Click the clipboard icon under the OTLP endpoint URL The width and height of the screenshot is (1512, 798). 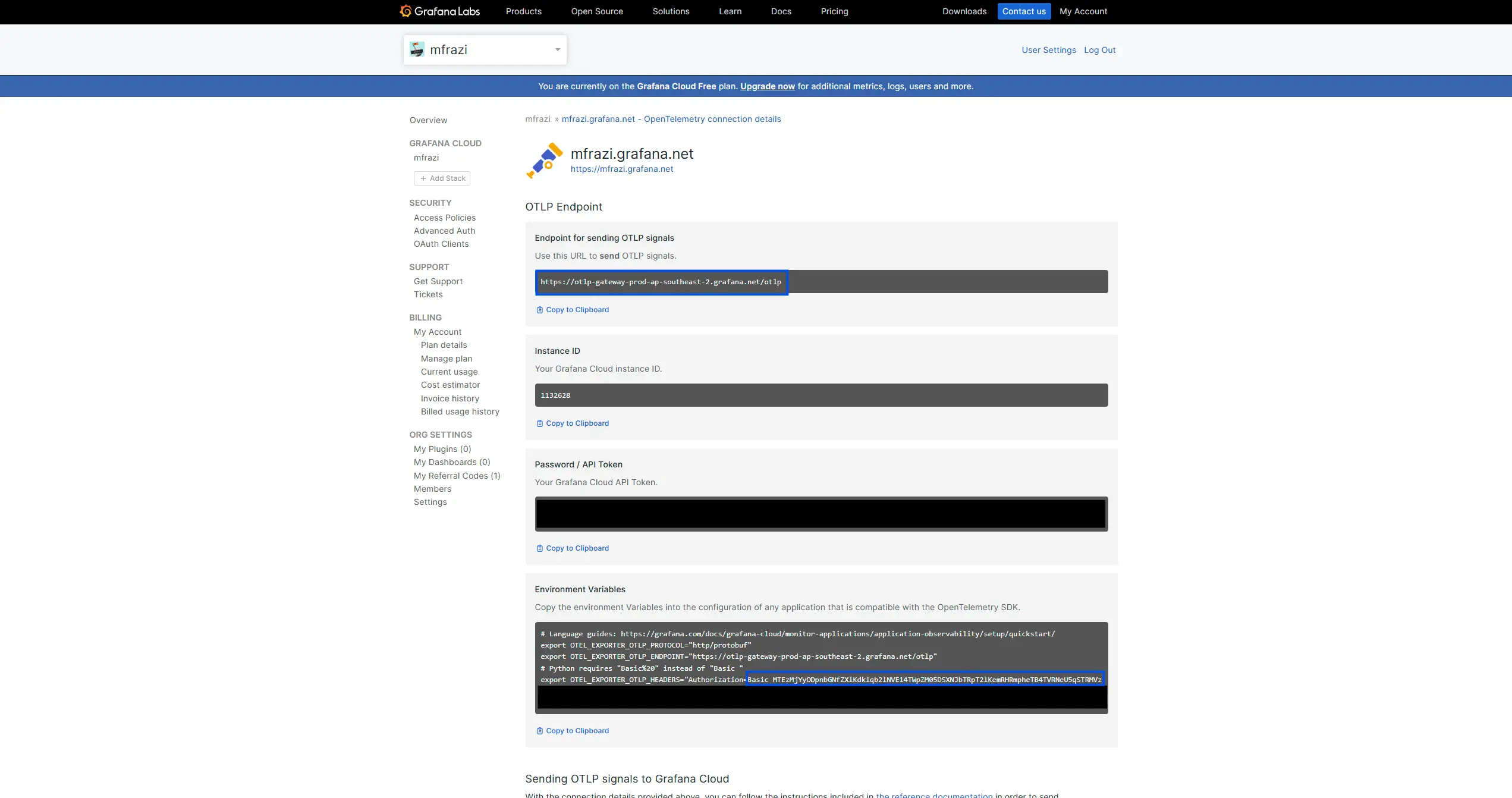click(x=539, y=310)
